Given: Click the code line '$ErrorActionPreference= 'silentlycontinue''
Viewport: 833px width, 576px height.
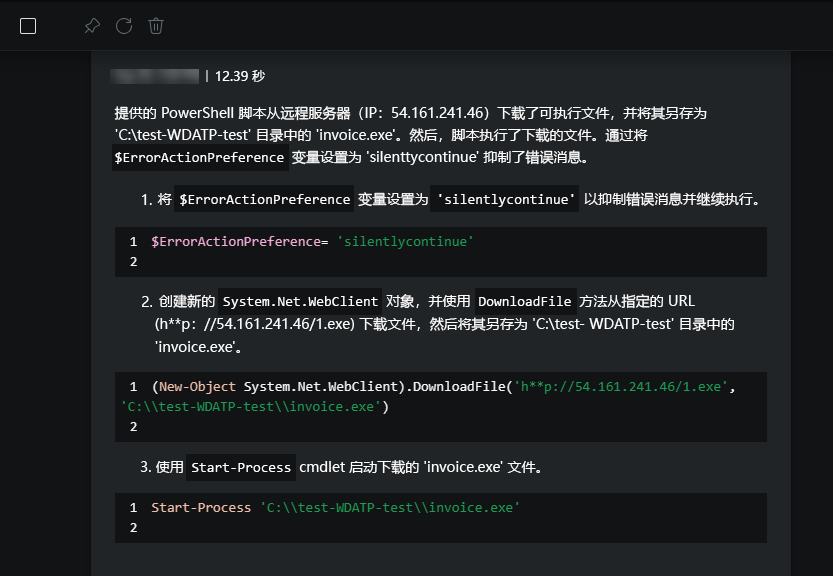Looking at the screenshot, I should click(x=312, y=242).
